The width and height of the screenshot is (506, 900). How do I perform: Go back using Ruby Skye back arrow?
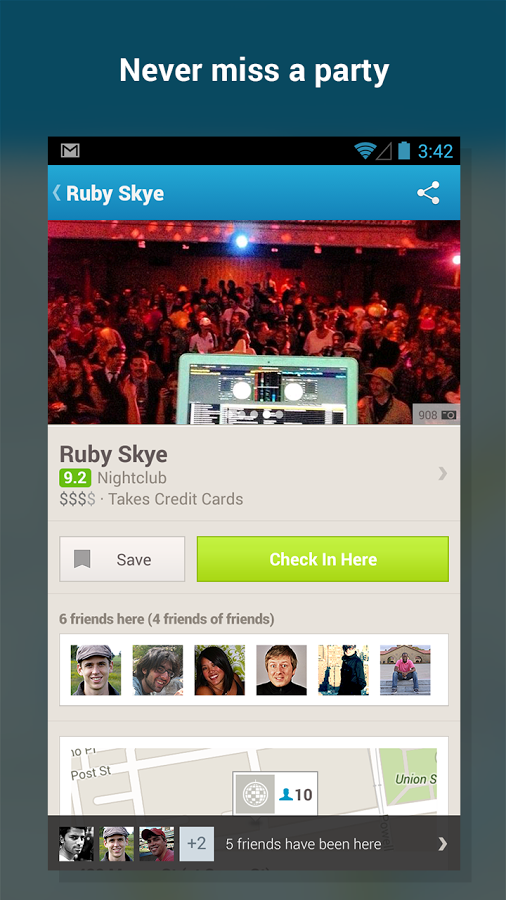tap(56, 193)
